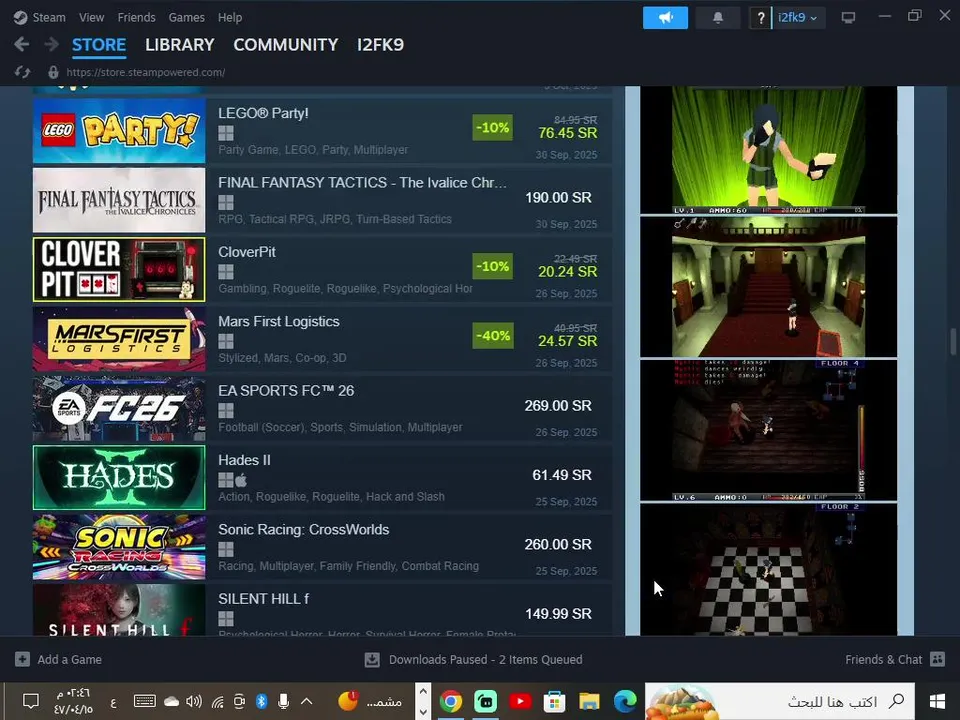Click the taskbar search box
The height and width of the screenshot is (720, 960).
(x=780, y=702)
